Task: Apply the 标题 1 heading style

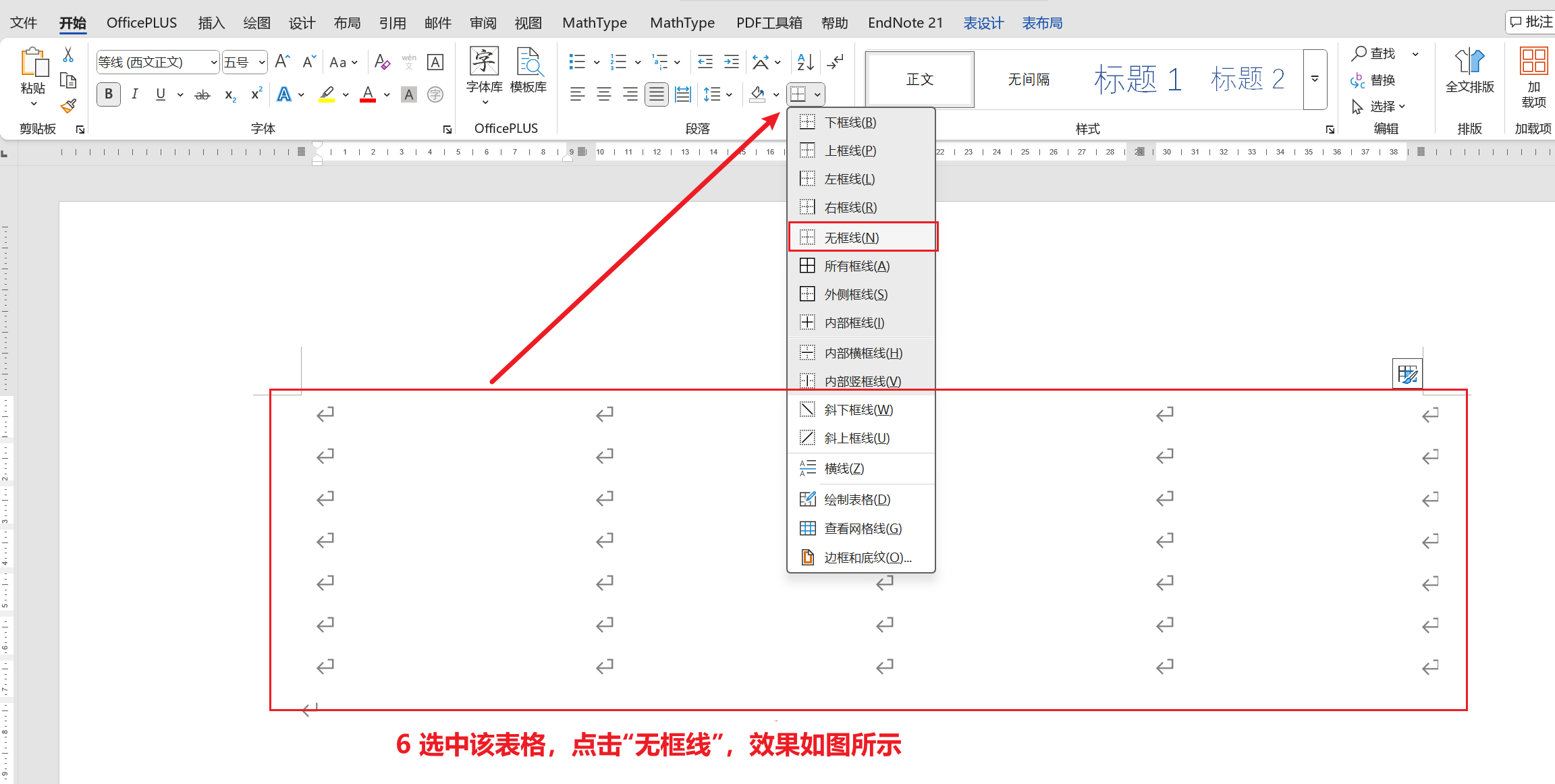Action: click(x=1137, y=80)
